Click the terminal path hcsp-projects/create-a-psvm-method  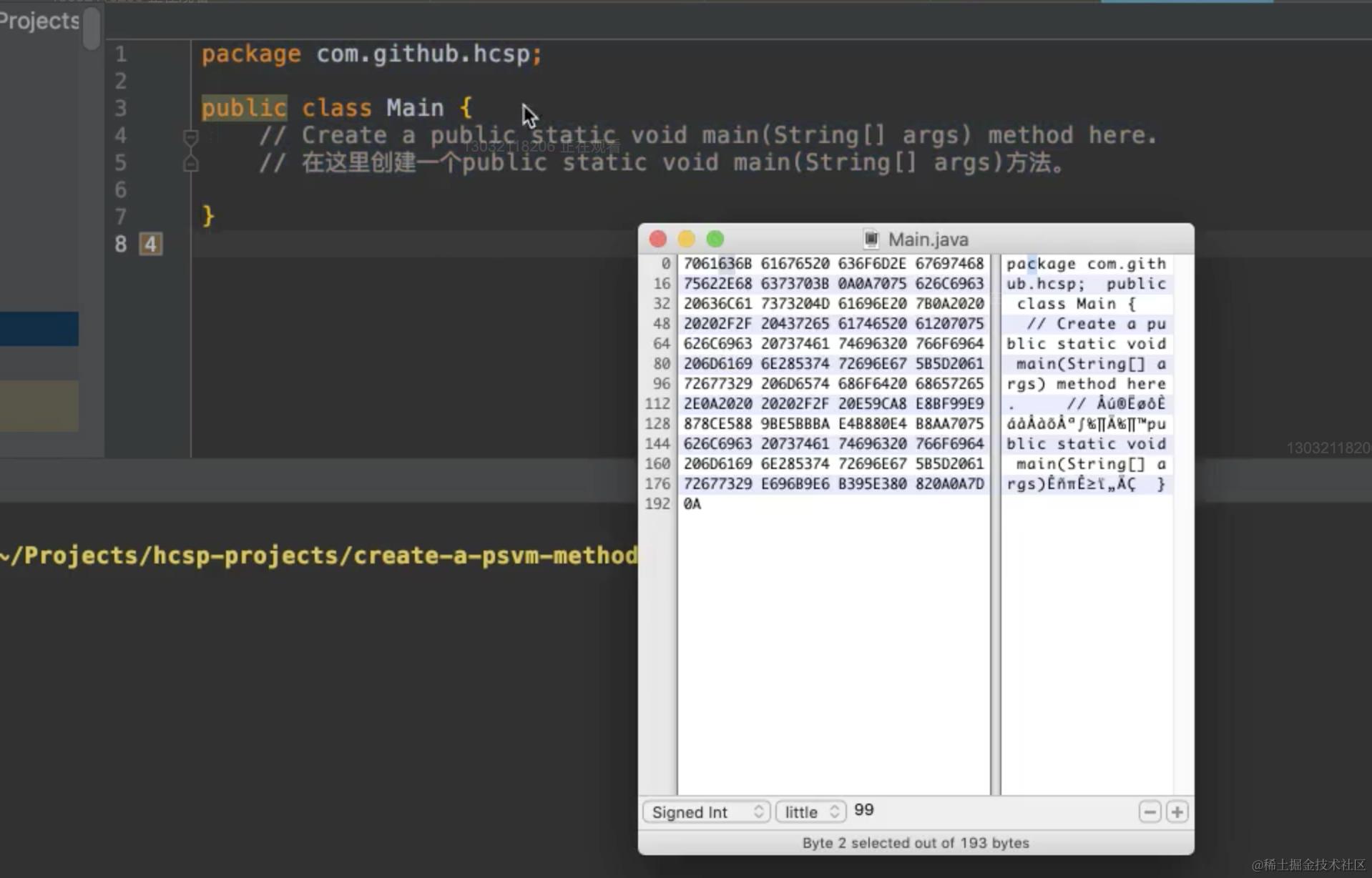tap(395, 556)
